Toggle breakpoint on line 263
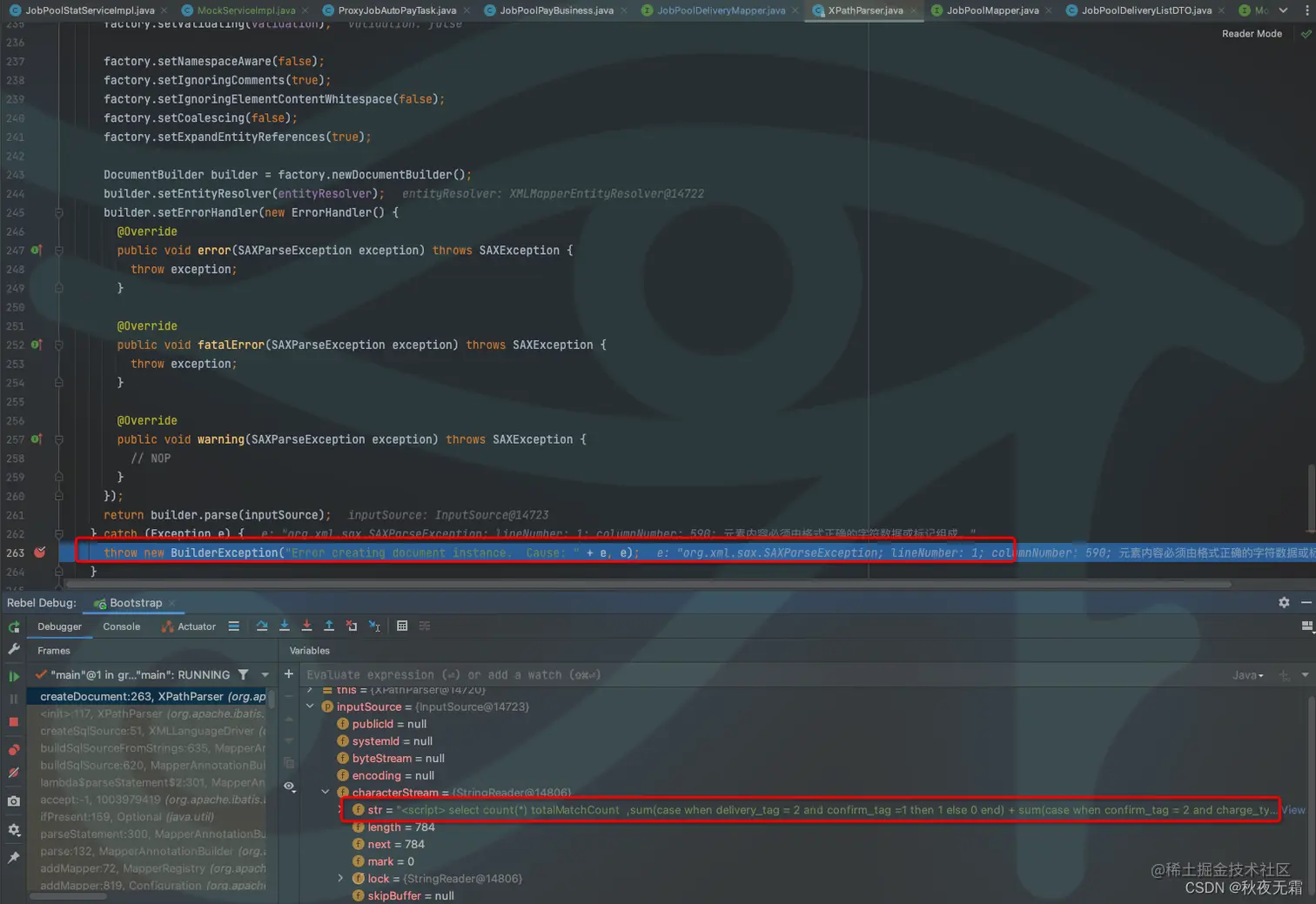The image size is (1316, 904). coord(39,552)
